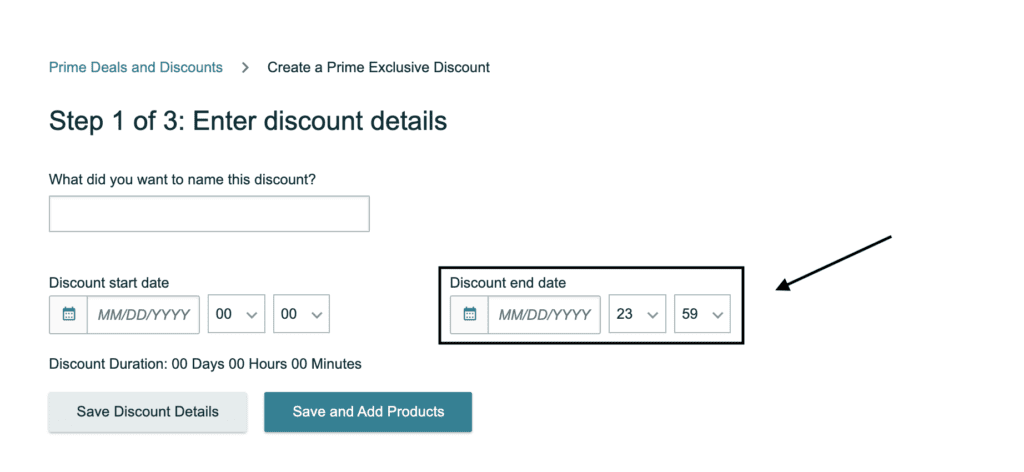The image size is (1024, 472).
Task: Click the start date MM/DD/YYYY field
Action: point(144,314)
